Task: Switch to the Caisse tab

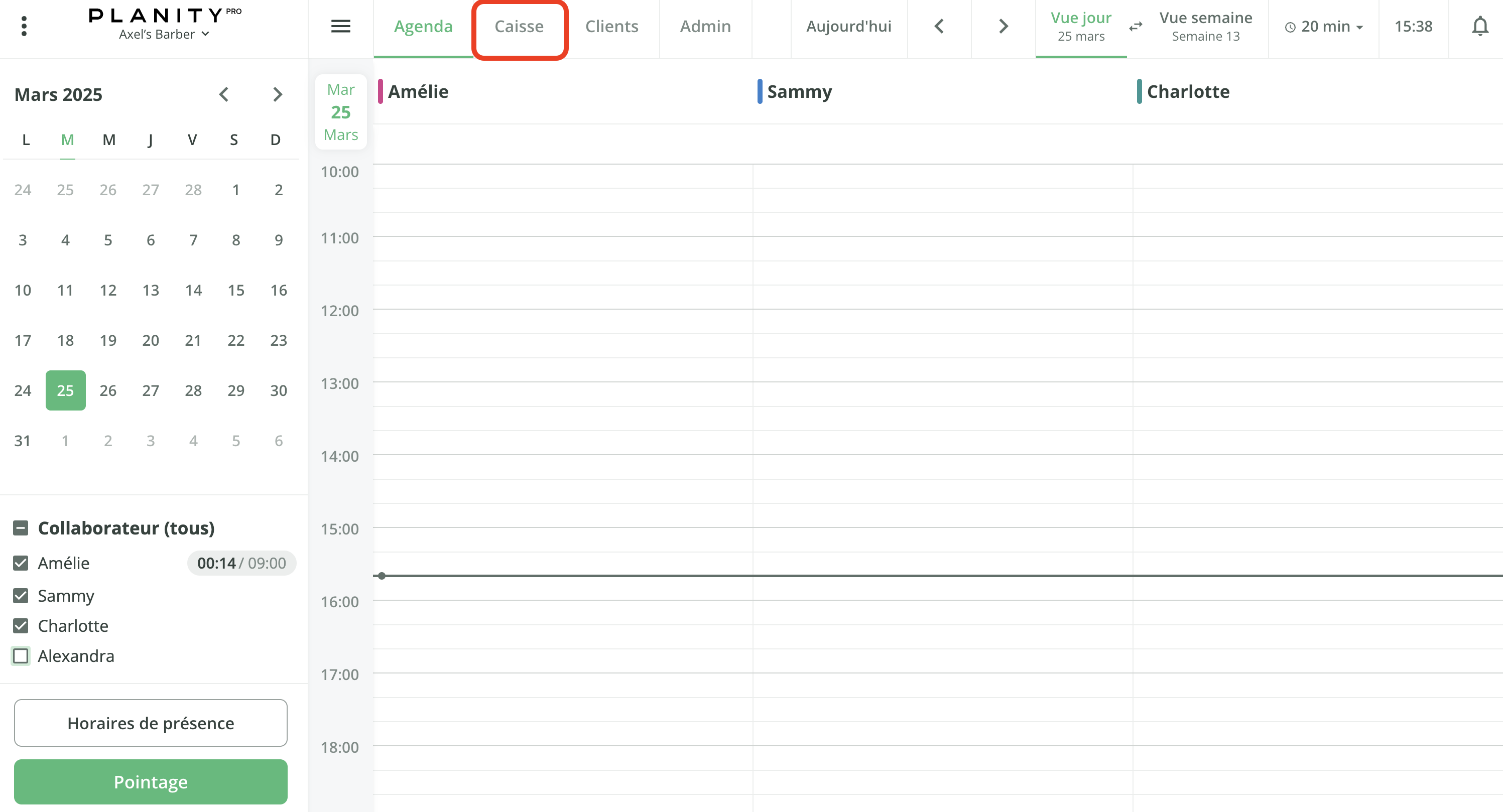Action: 519,26
